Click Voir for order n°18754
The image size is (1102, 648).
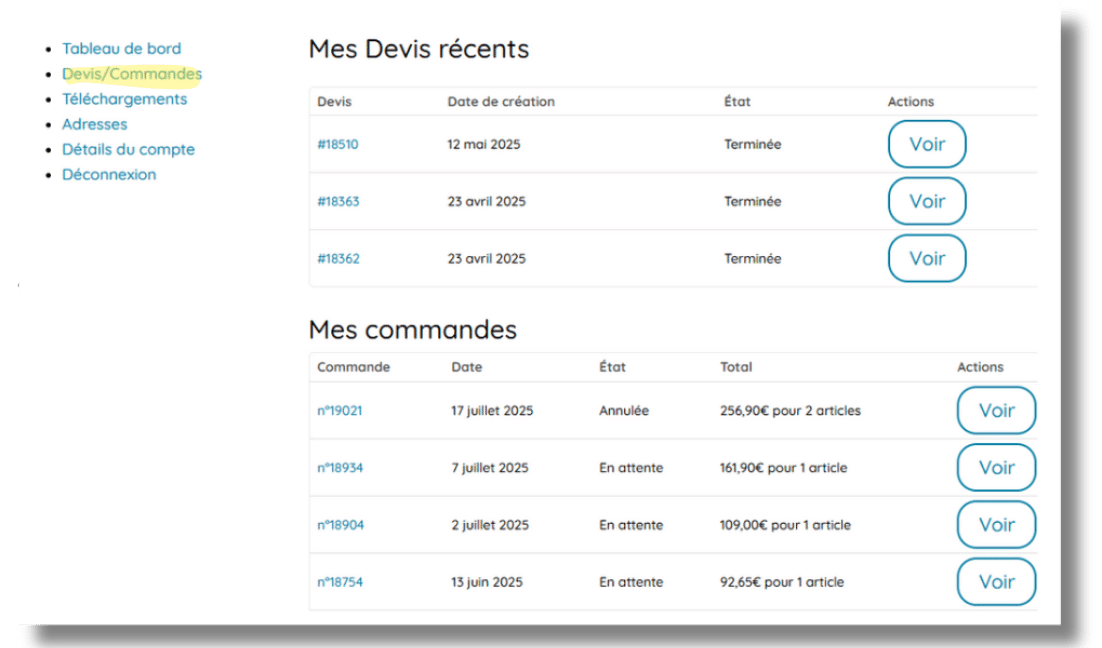point(996,581)
